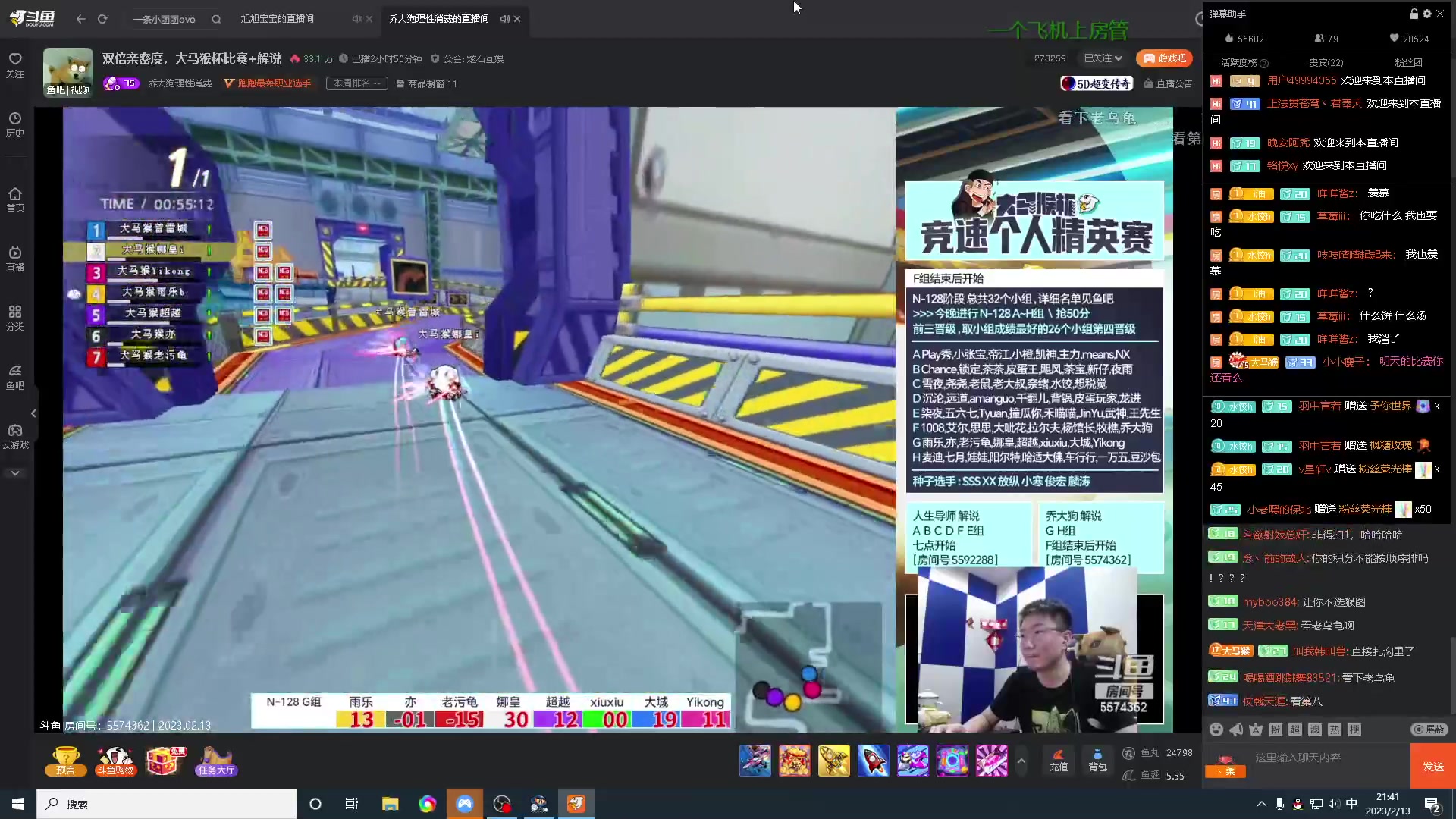Open 直播 section in the sidebar
The width and height of the screenshot is (1456, 819).
(x=15, y=259)
